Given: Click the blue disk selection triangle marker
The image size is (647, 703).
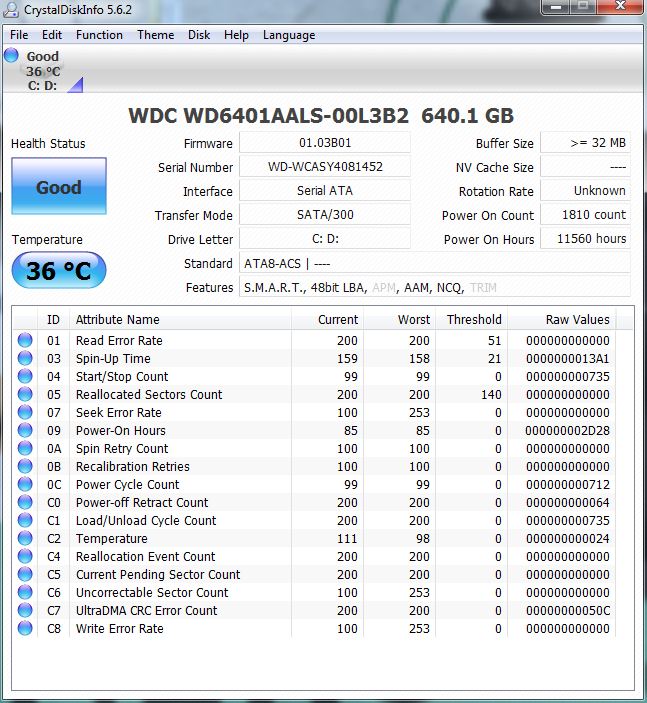Looking at the screenshot, I should pyautogui.click(x=76, y=85).
